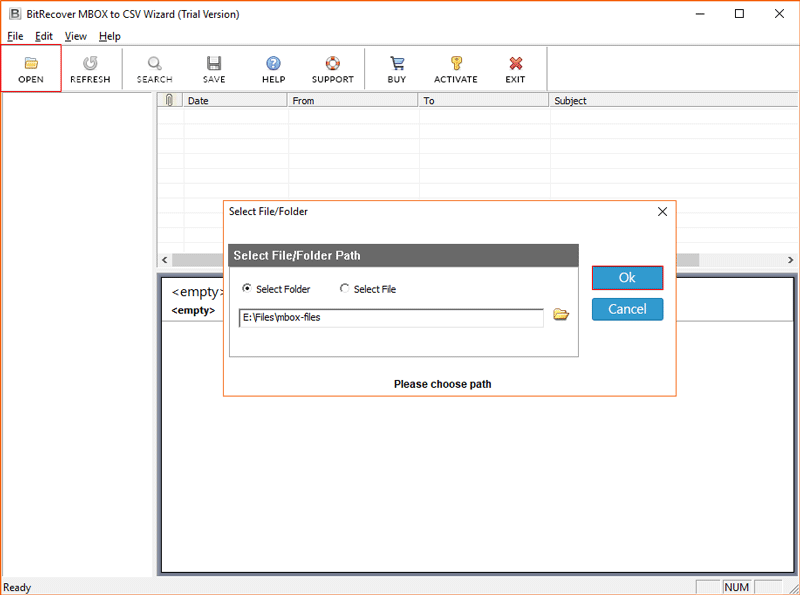Screen dimensions: 800x595
Task: Open Help via question mark icon
Action: pyautogui.click(x=273, y=63)
